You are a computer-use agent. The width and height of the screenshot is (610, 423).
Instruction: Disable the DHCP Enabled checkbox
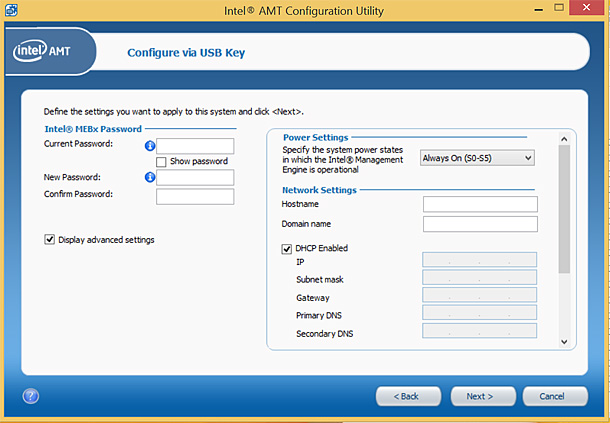pyautogui.click(x=288, y=248)
